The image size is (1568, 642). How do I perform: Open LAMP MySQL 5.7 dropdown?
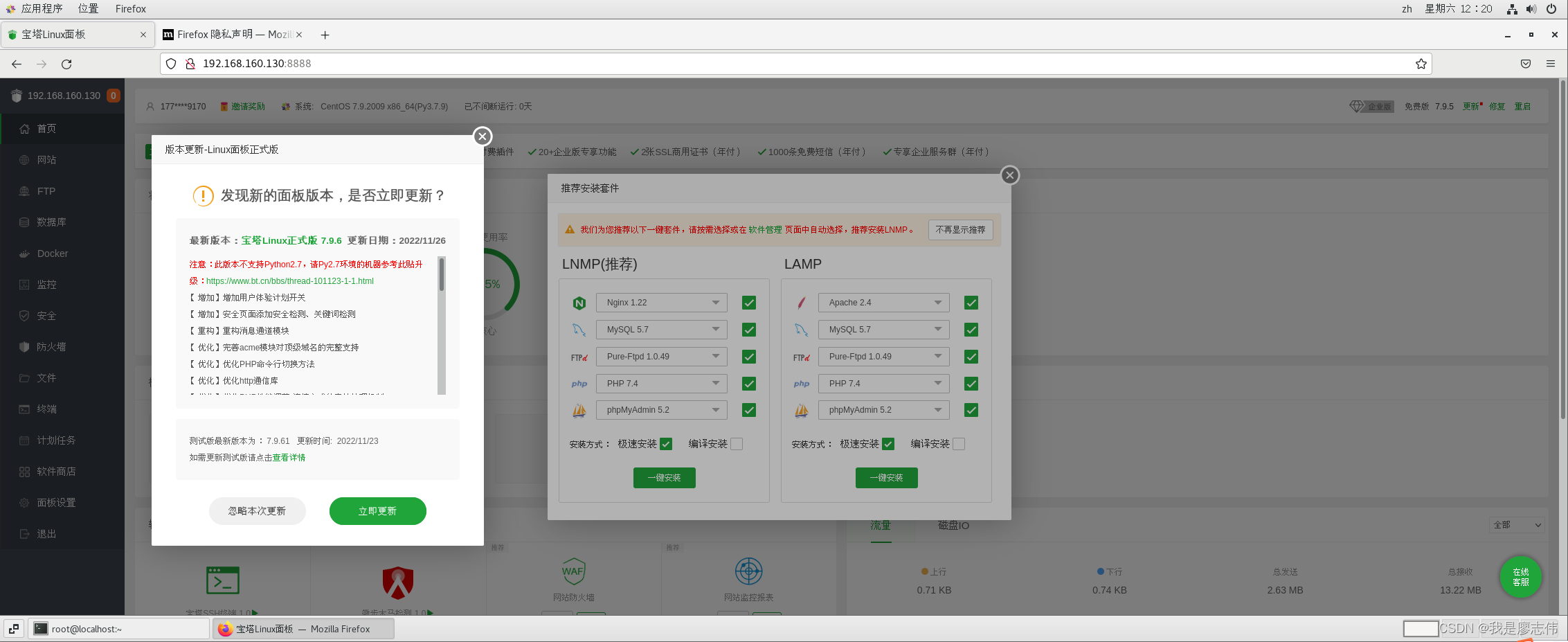[x=884, y=330]
